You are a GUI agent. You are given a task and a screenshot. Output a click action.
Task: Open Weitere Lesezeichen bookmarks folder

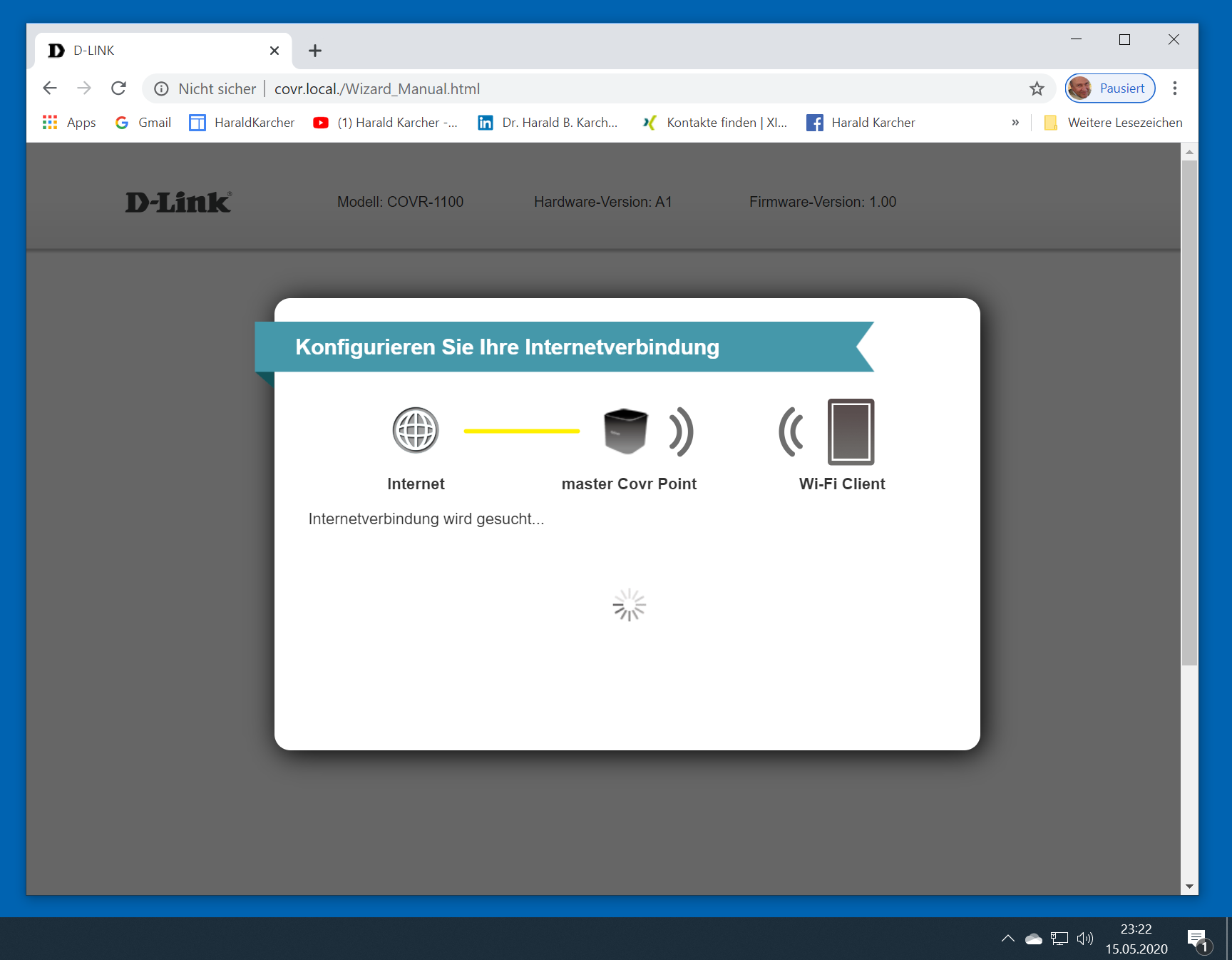tap(1114, 123)
